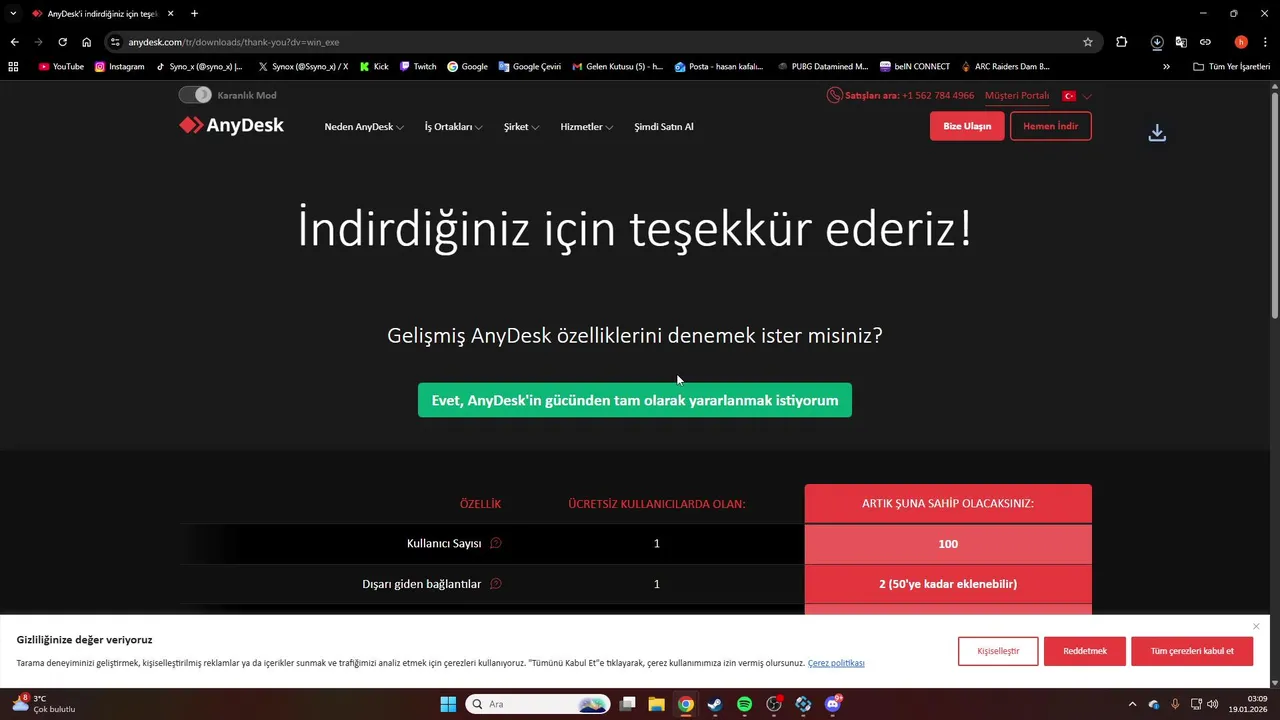
Task: Open the Twitch bookmark
Action: click(418, 67)
